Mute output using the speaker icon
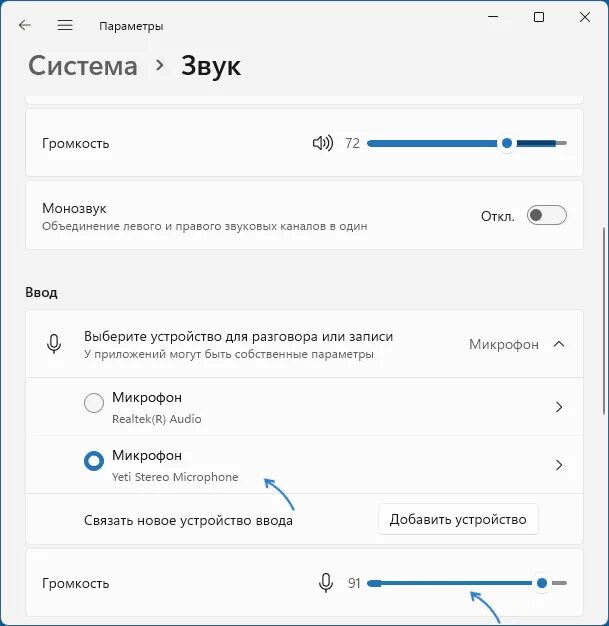Image resolution: width=609 pixels, height=626 pixels. [x=323, y=143]
